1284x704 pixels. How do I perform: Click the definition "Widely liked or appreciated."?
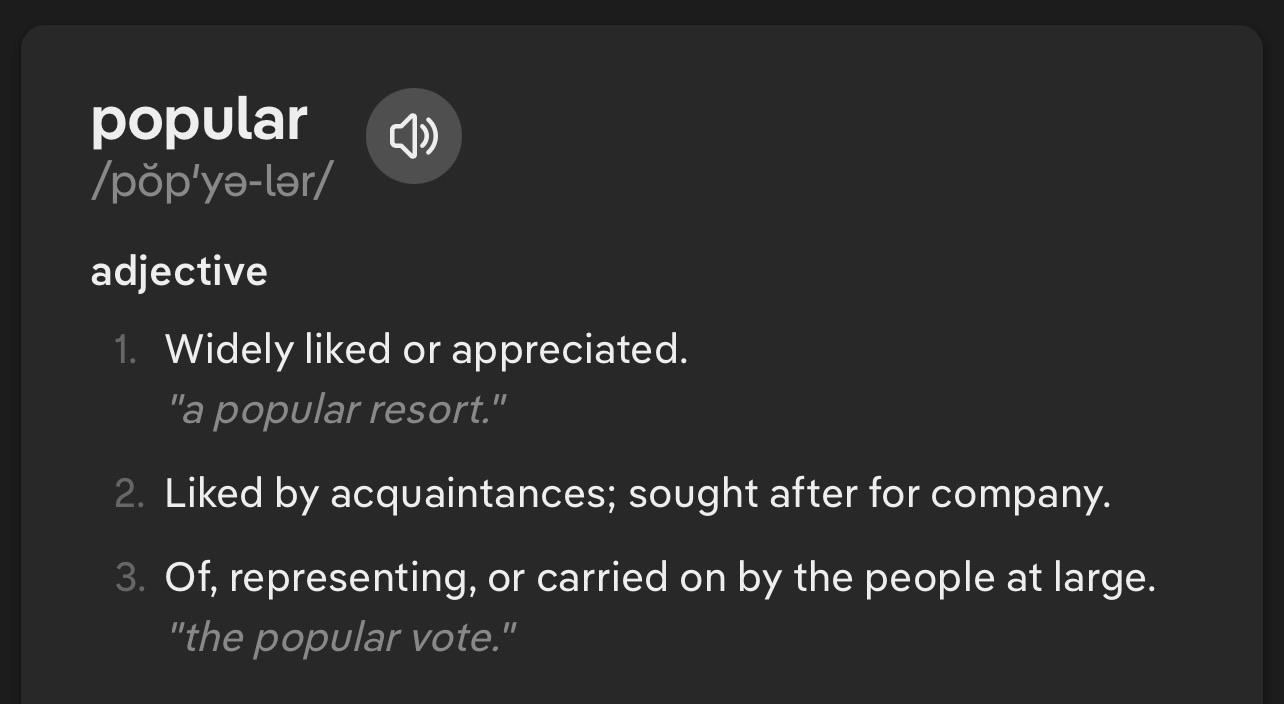pos(426,349)
